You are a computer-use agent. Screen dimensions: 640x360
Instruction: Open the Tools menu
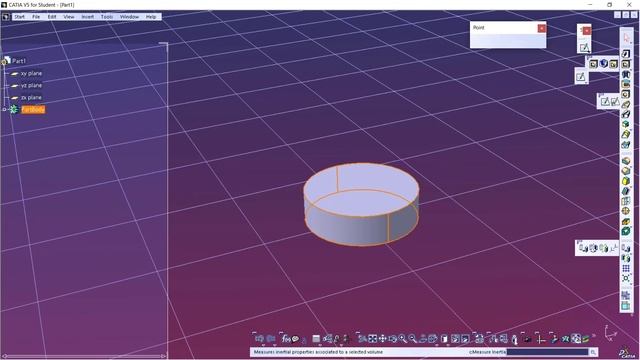pyautogui.click(x=107, y=17)
